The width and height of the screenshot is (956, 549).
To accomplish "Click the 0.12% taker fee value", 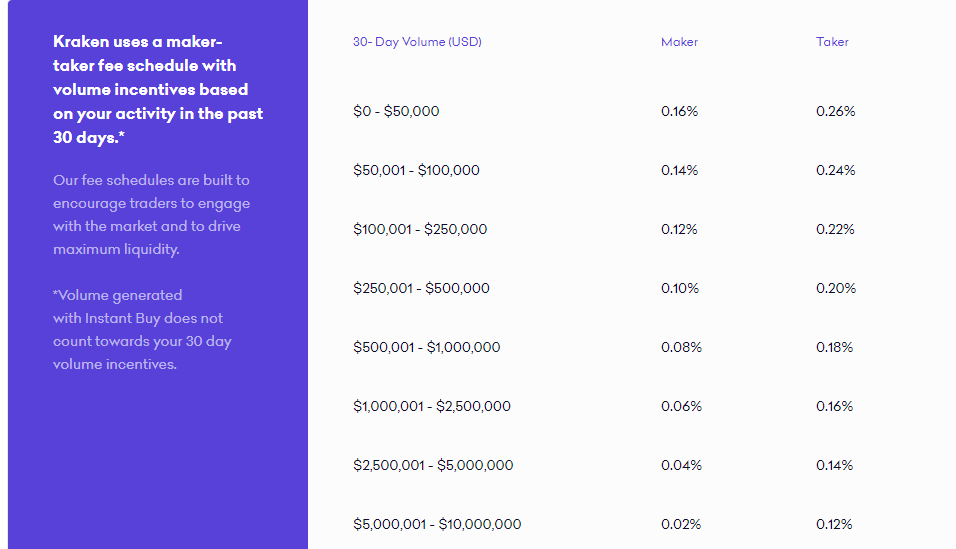I will tap(834, 524).
